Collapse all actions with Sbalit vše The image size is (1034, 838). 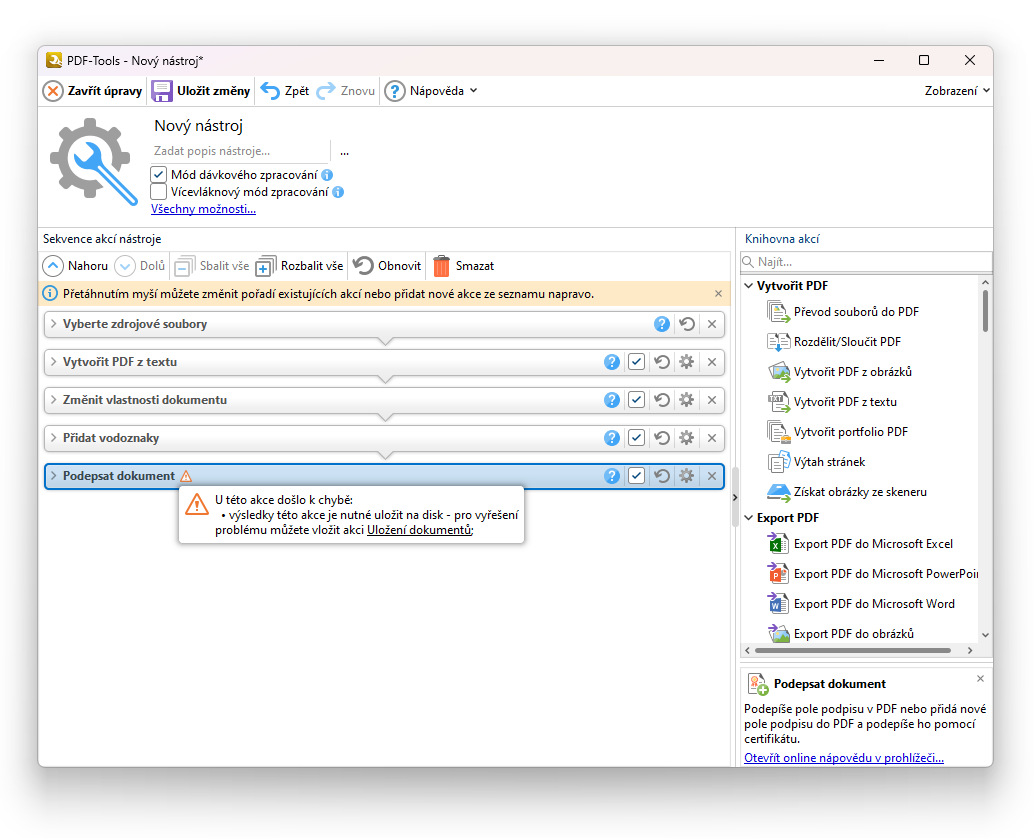tap(212, 266)
